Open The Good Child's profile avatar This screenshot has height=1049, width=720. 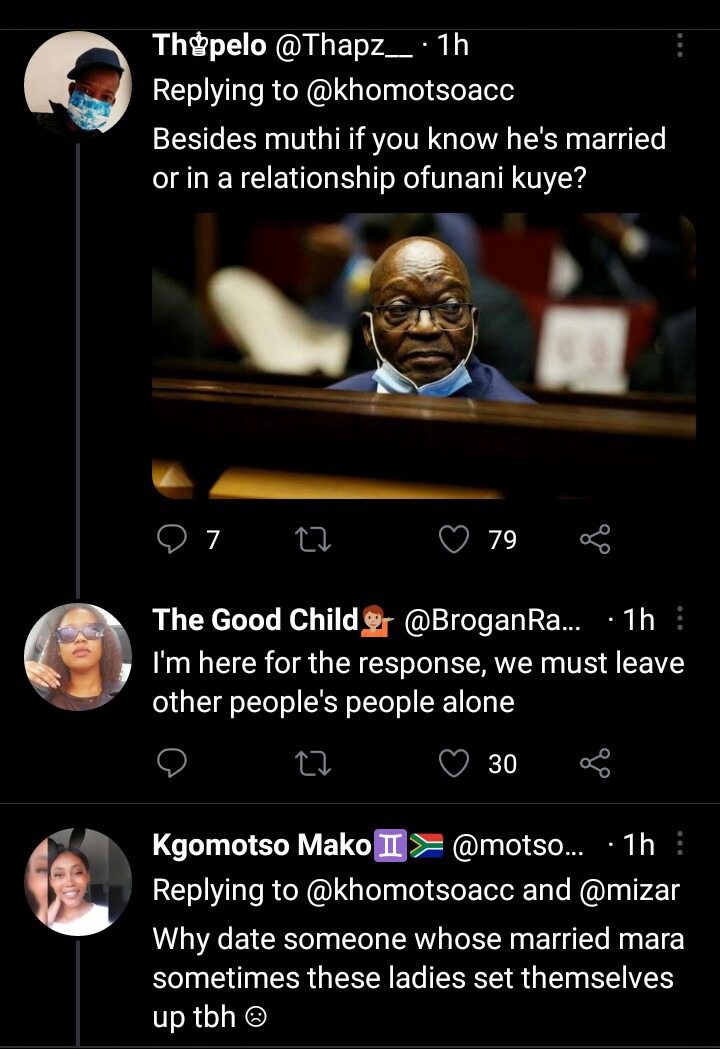[78, 657]
